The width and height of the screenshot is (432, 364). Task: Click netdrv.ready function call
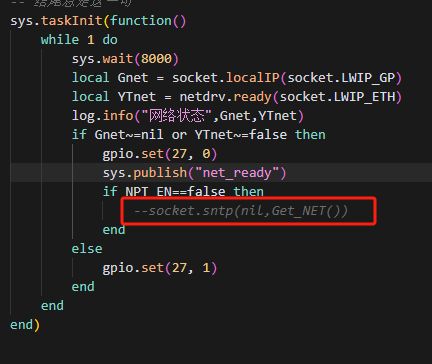click(226, 97)
